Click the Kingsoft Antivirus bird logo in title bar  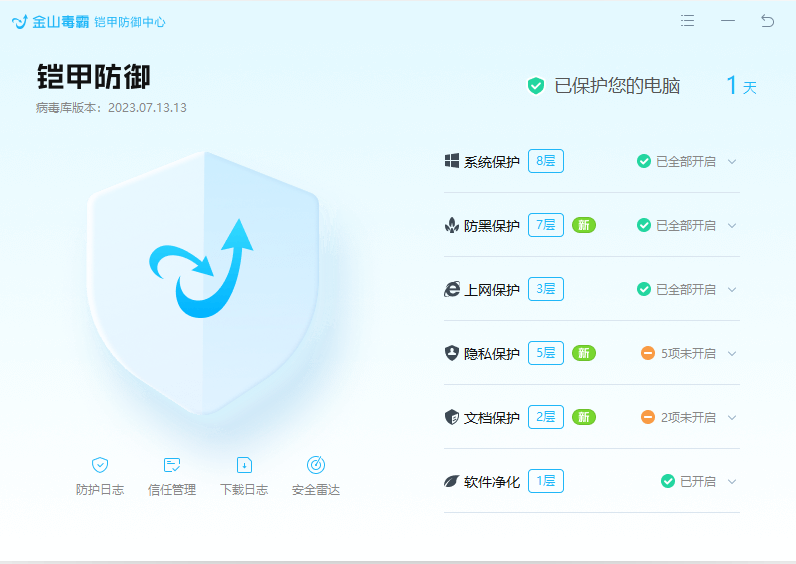19,22
